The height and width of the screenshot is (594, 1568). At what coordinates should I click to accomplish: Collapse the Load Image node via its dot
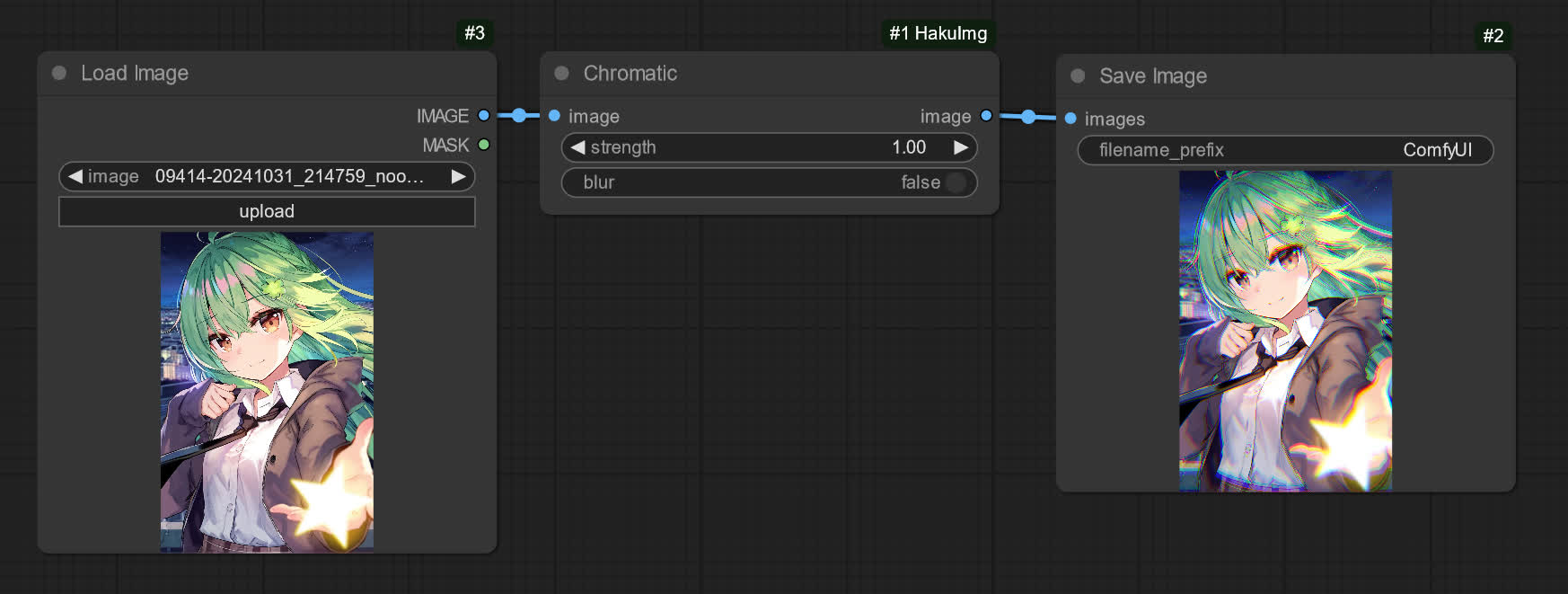(x=59, y=73)
